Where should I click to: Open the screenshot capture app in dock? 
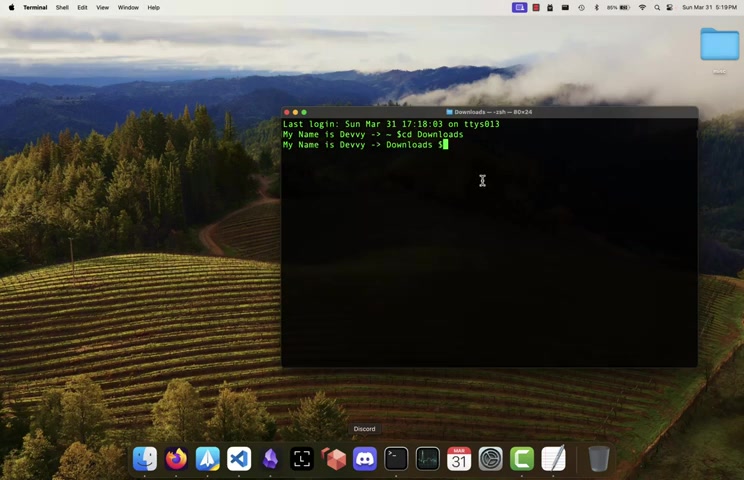click(302, 459)
